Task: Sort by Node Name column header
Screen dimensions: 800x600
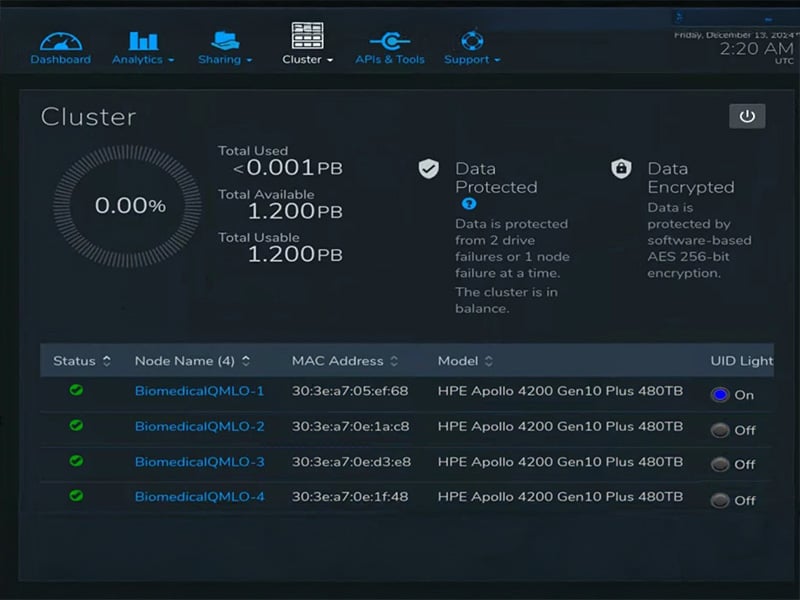Action: pos(192,360)
